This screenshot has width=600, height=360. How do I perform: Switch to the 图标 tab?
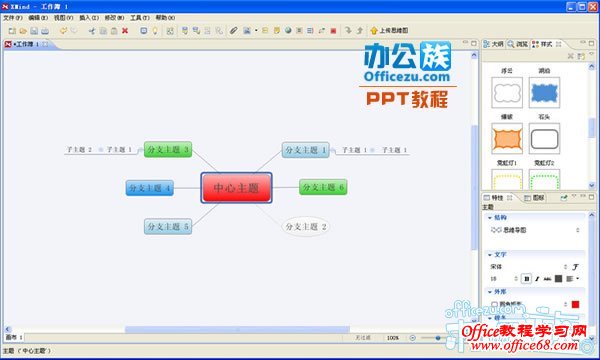pos(534,197)
